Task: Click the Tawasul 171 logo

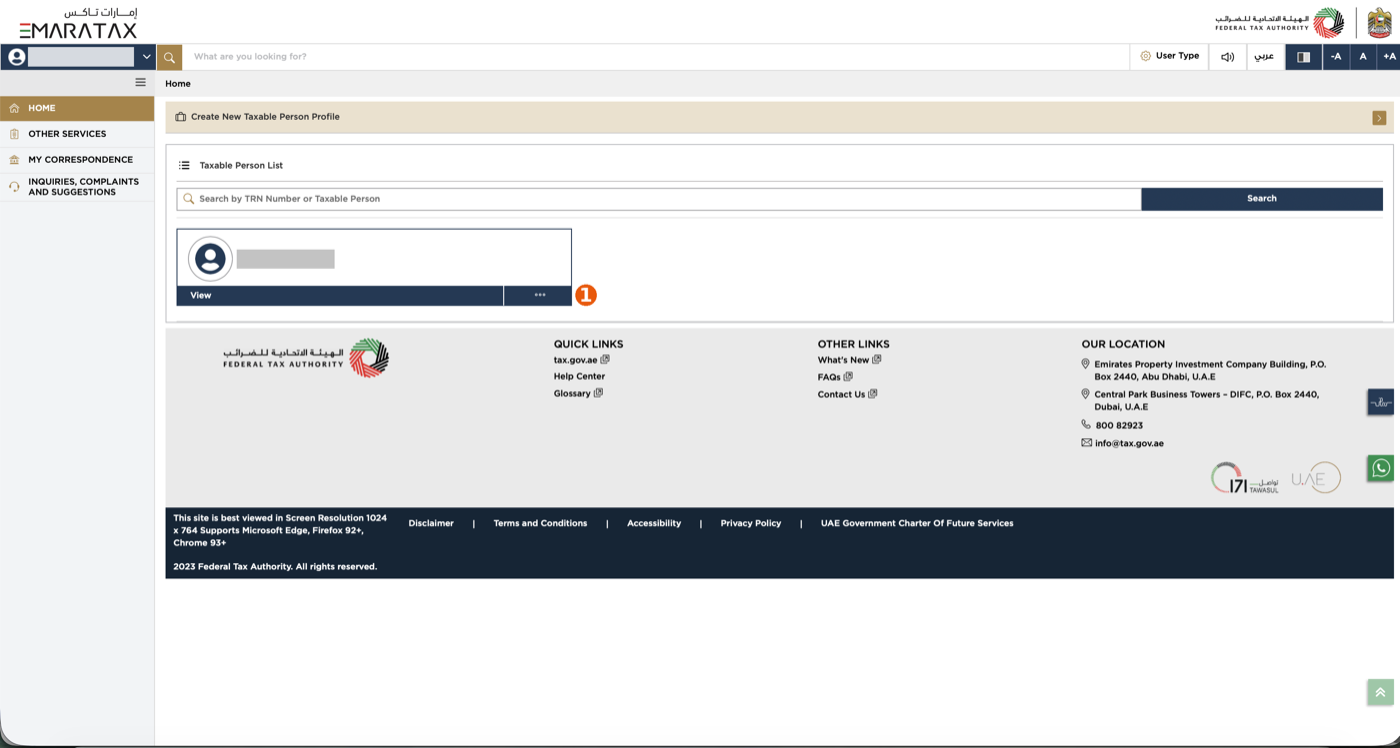Action: [1245, 478]
